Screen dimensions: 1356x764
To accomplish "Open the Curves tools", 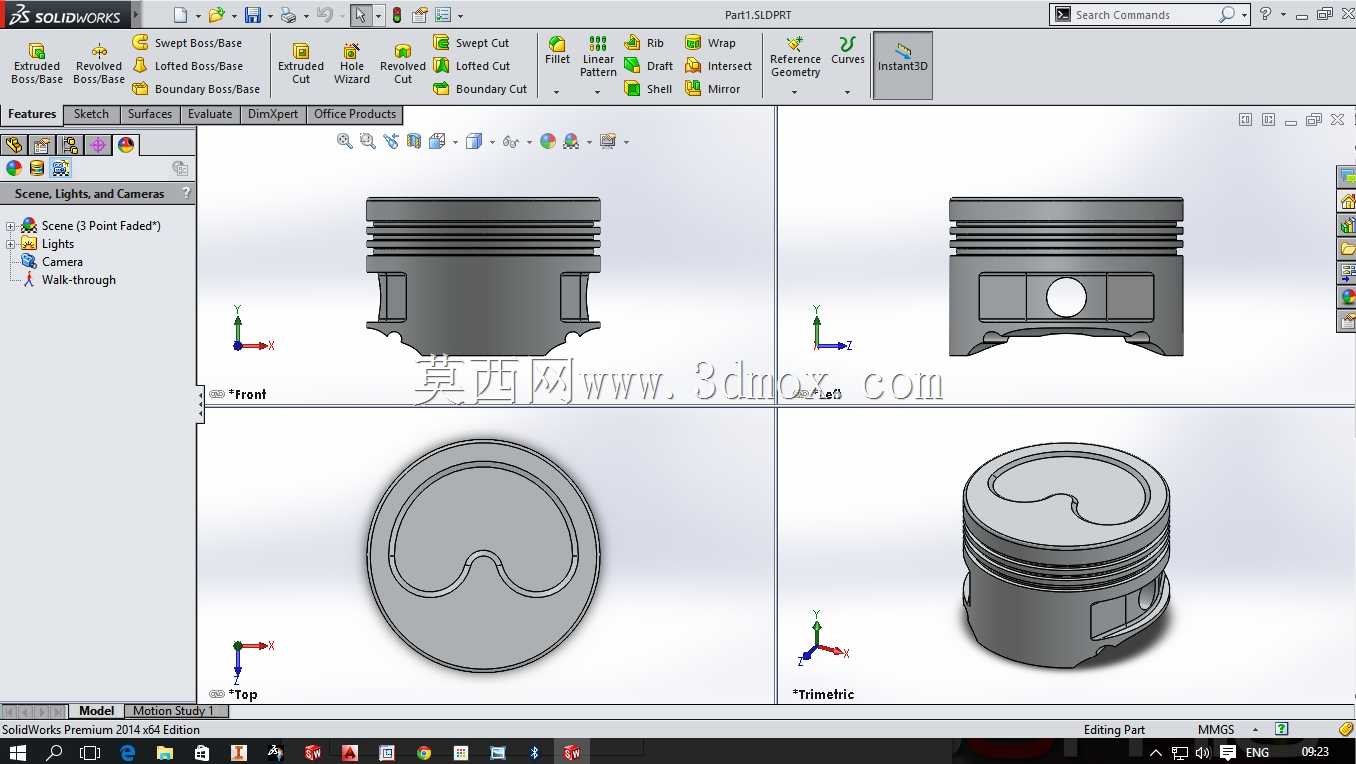I will pos(848,51).
